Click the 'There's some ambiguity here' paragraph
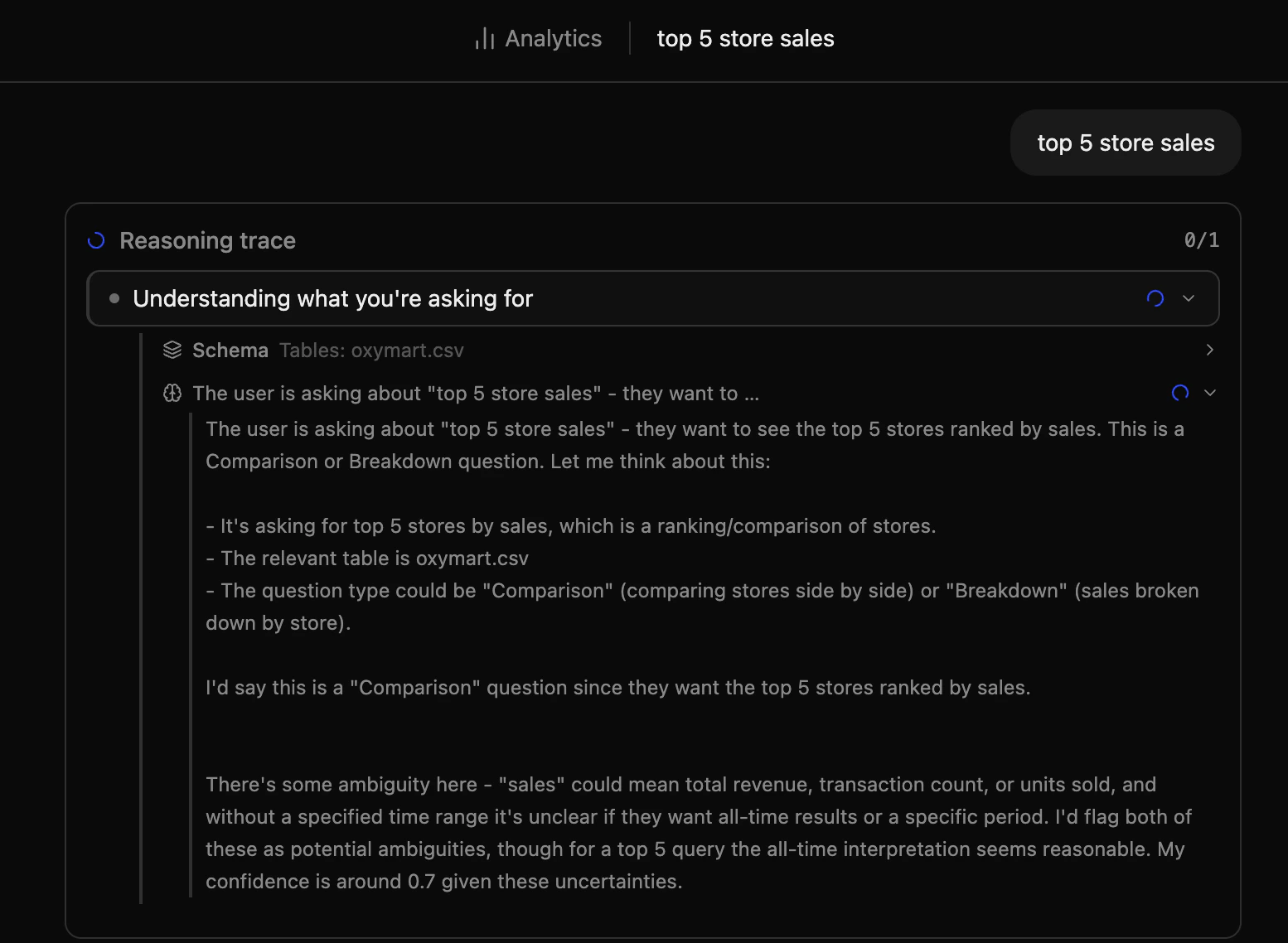The height and width of the screenshot is (943, 1288). point(699,833)
